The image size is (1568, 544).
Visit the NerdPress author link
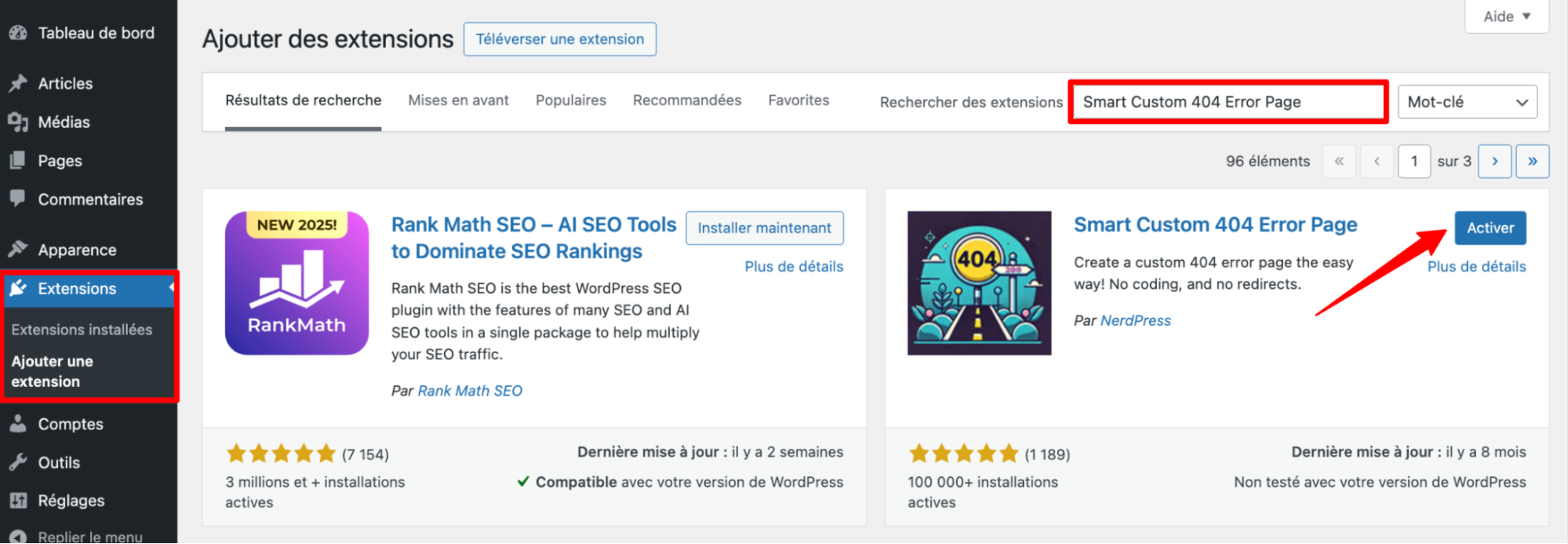click(1135, 320)
